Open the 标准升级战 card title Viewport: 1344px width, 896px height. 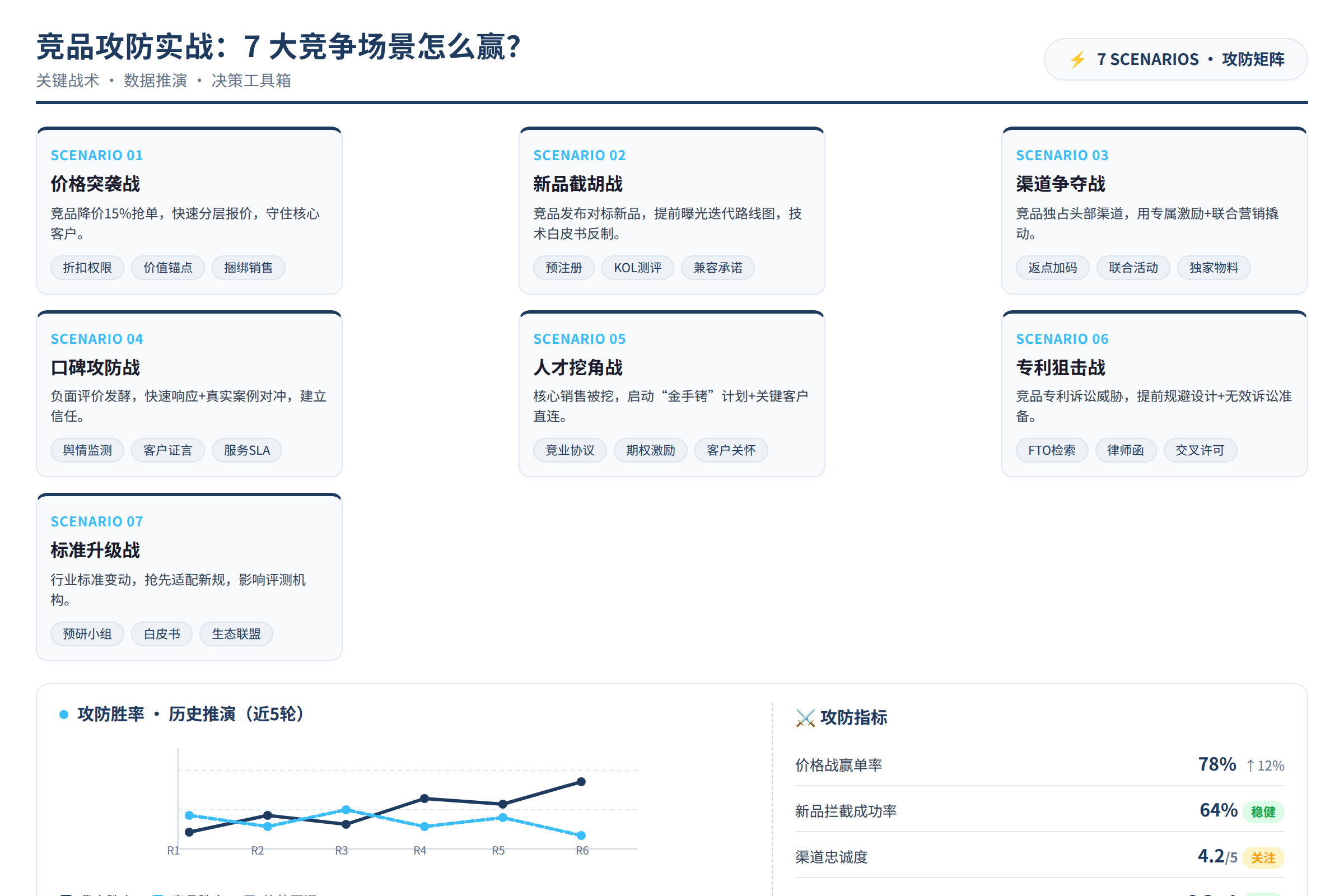tap(95, 550)
